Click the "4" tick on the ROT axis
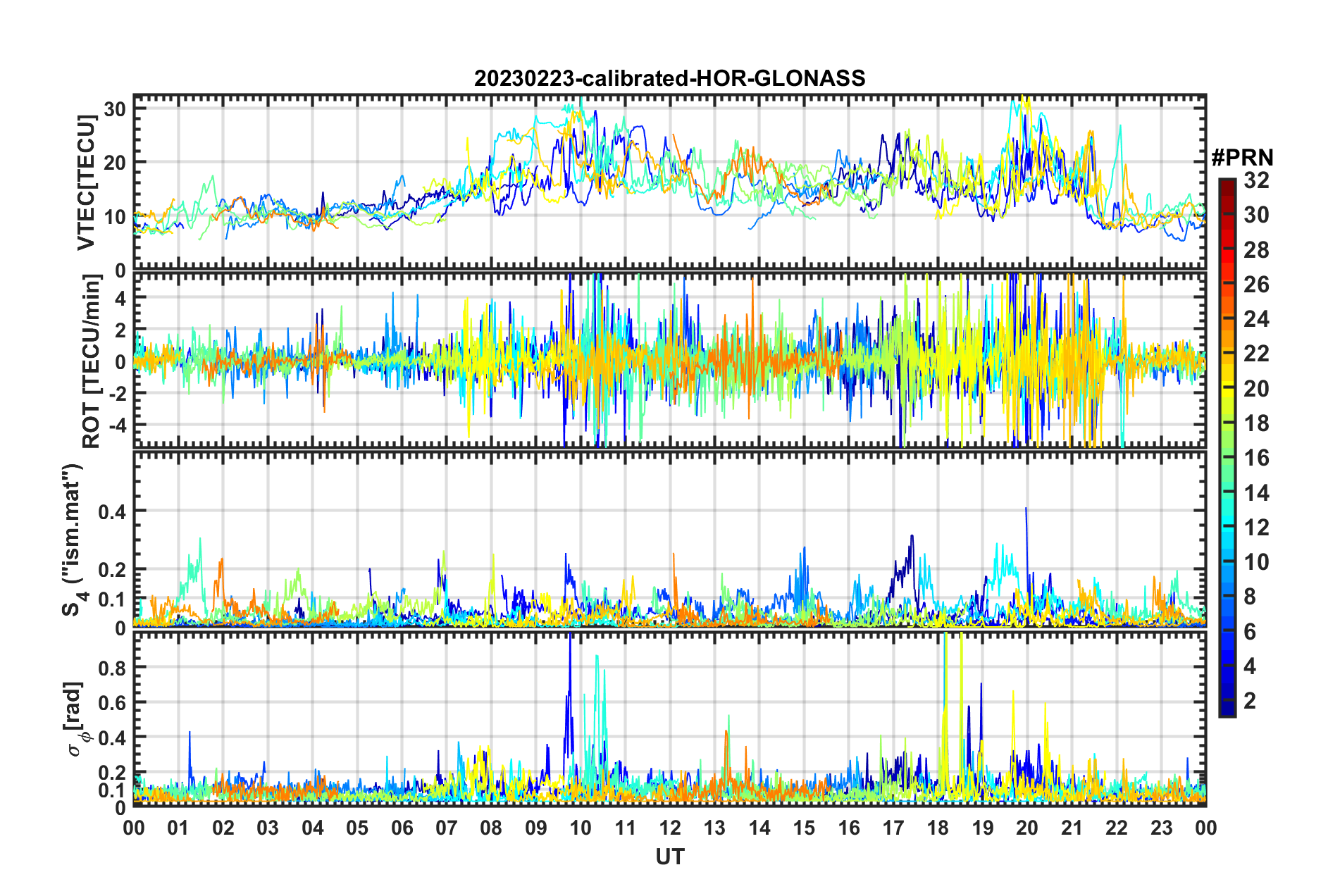 pos(120,298)
